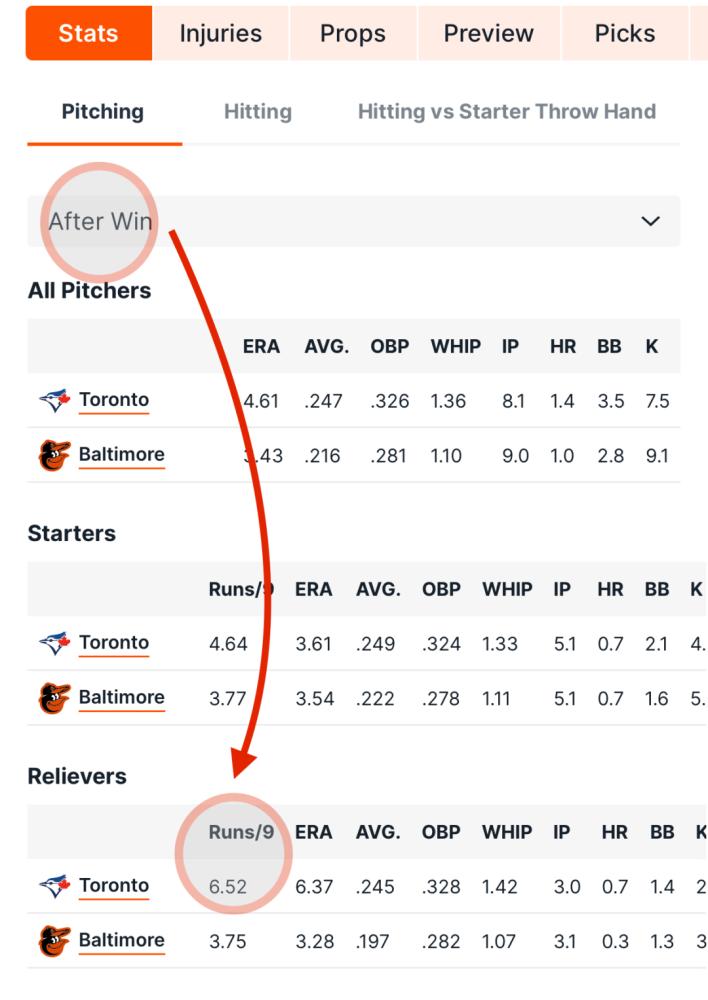Click the Orioles logo in Relievers table
708x1000 pixels.
(55, 941)
